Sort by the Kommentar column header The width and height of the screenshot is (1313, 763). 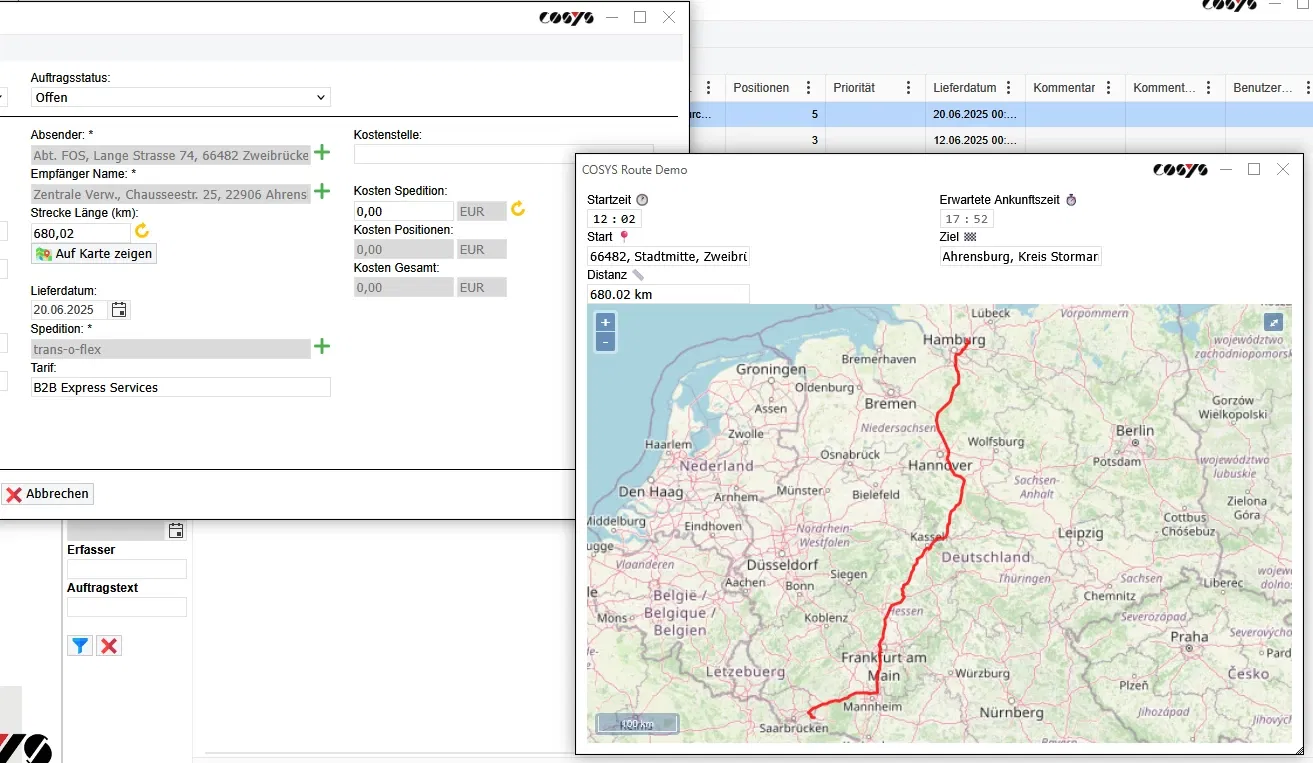(1064, 88)
